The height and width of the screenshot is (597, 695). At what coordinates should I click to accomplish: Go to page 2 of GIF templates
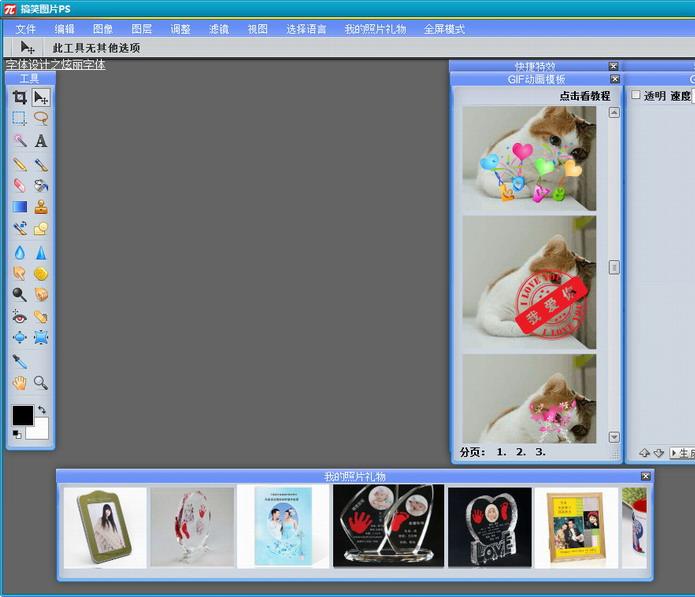521,452
